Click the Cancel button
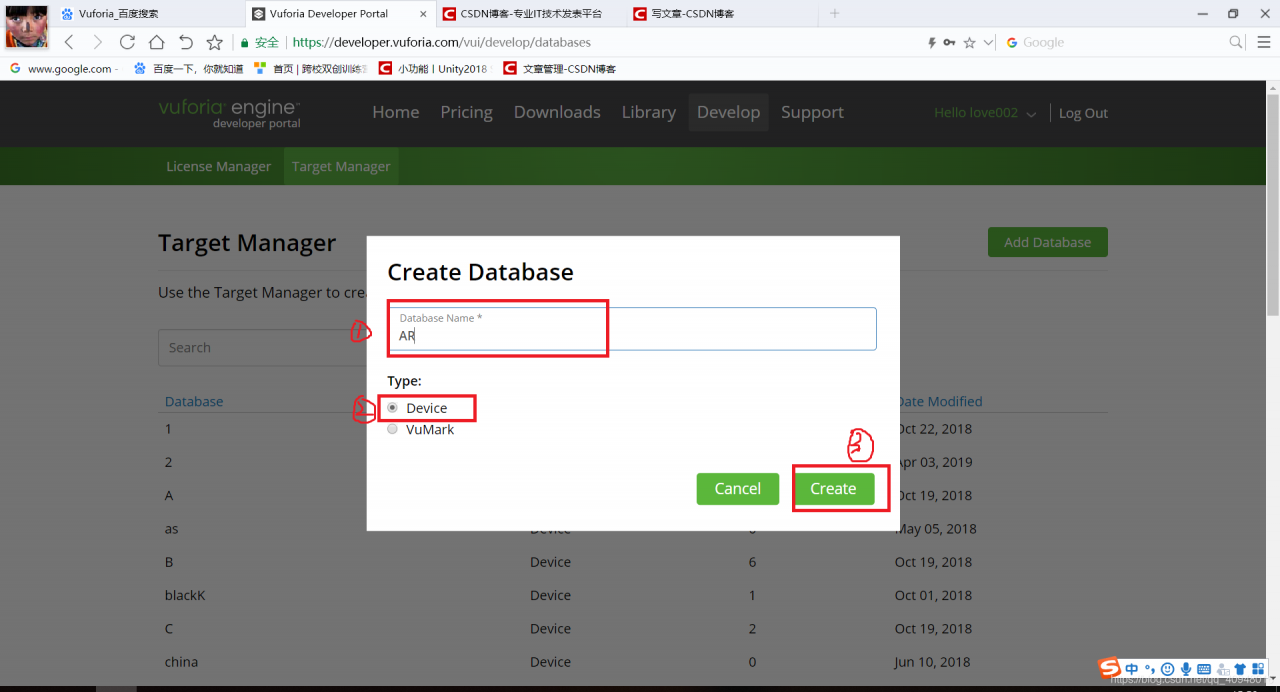The image size is (1280, 692). 738,488
